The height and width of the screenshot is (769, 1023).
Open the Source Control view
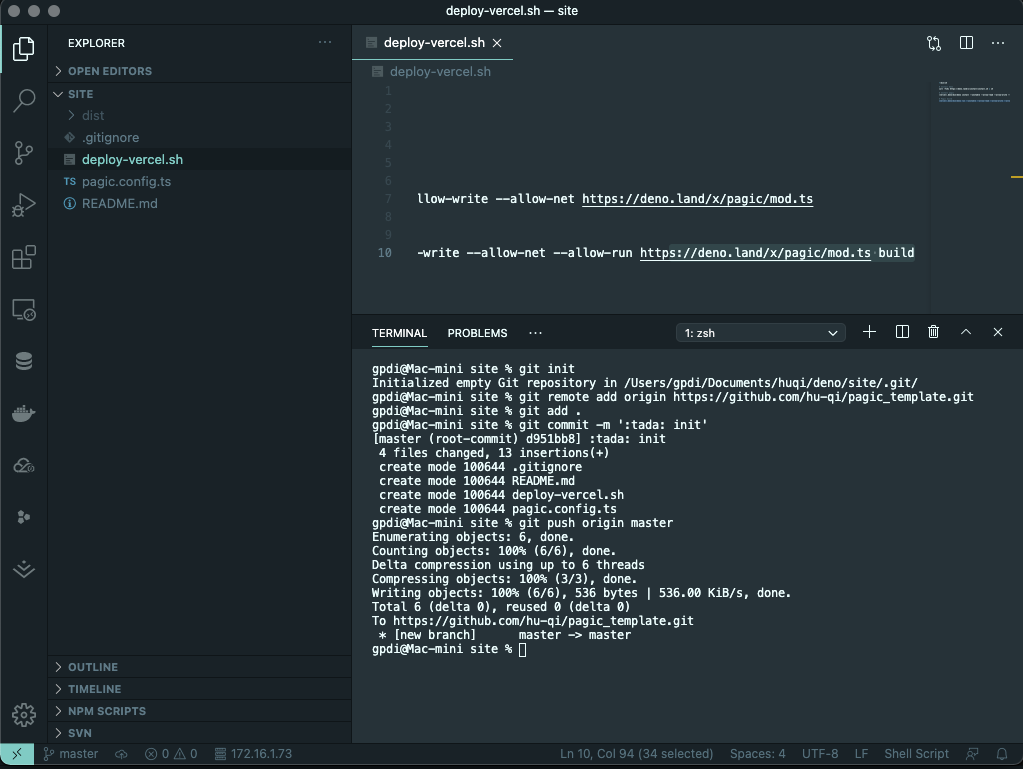pos(23,153)
